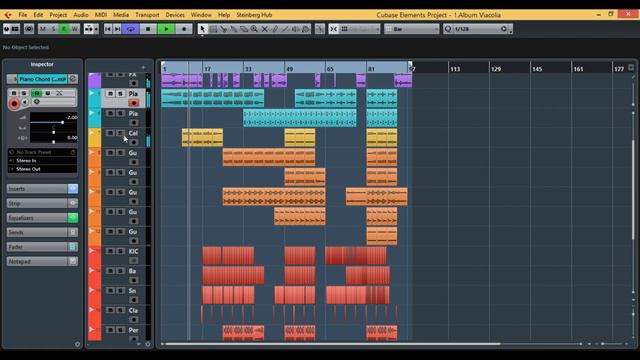Click the Piano Chord track name field
640x360 pixels.
(x=43, y=79)
